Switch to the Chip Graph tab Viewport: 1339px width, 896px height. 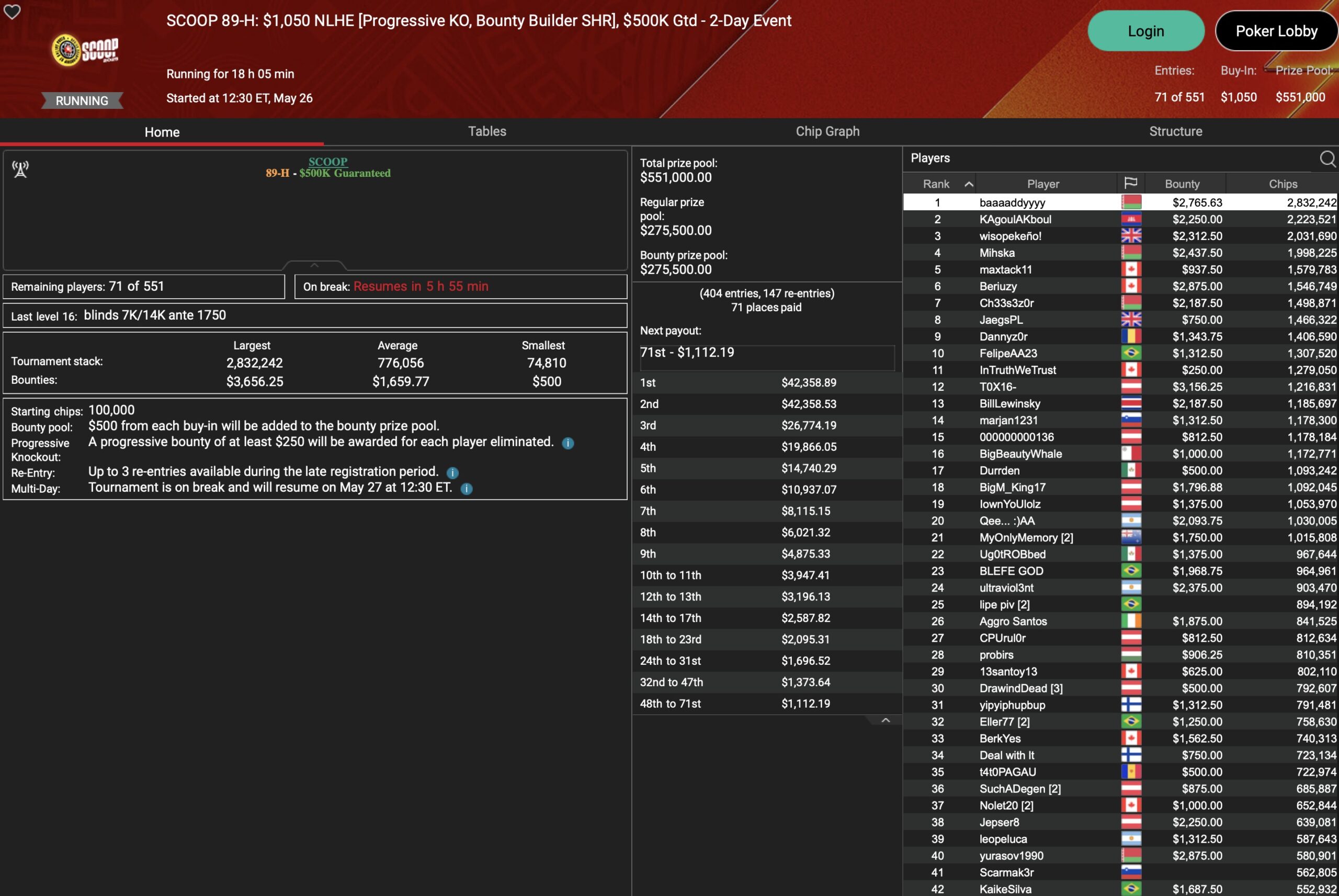tap(828, 131)
